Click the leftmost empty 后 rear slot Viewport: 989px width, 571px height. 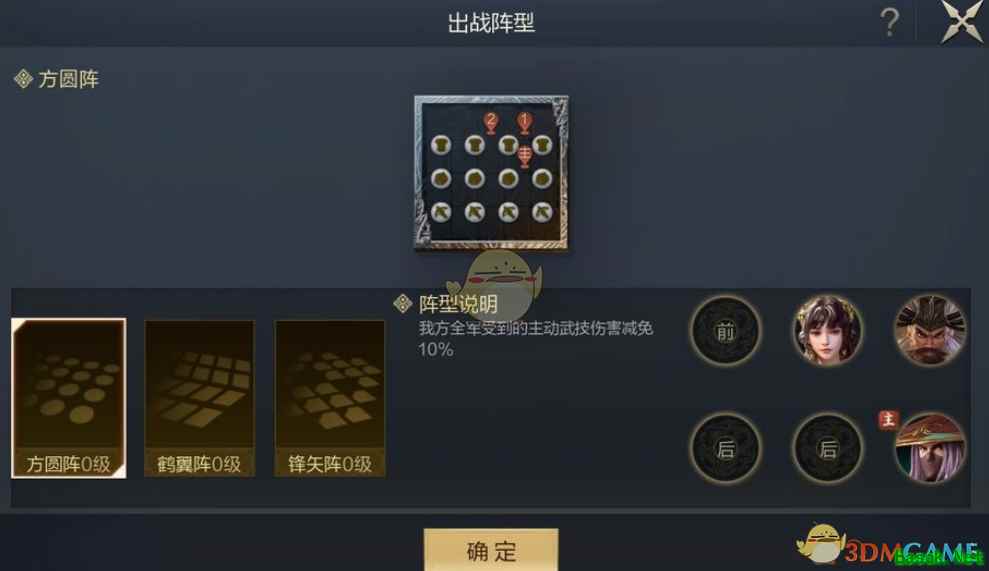[x=725, y=449]
